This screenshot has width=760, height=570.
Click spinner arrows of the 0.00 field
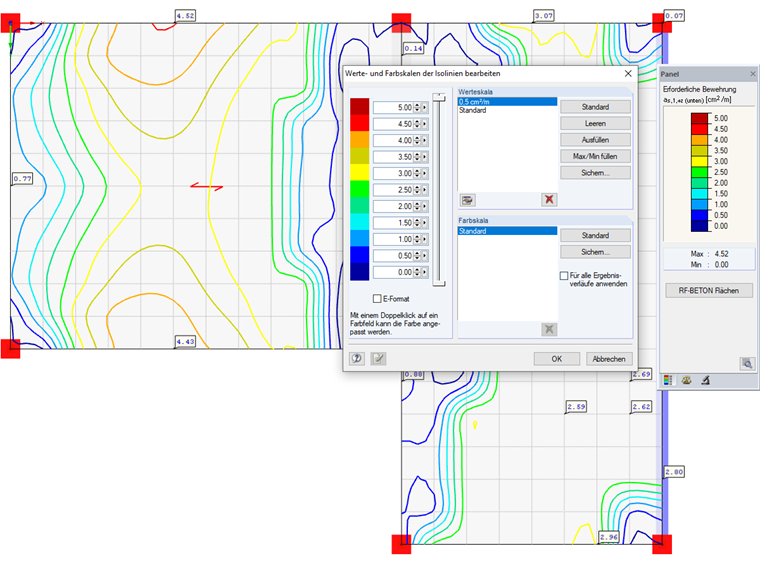click(x=417, y=272)
